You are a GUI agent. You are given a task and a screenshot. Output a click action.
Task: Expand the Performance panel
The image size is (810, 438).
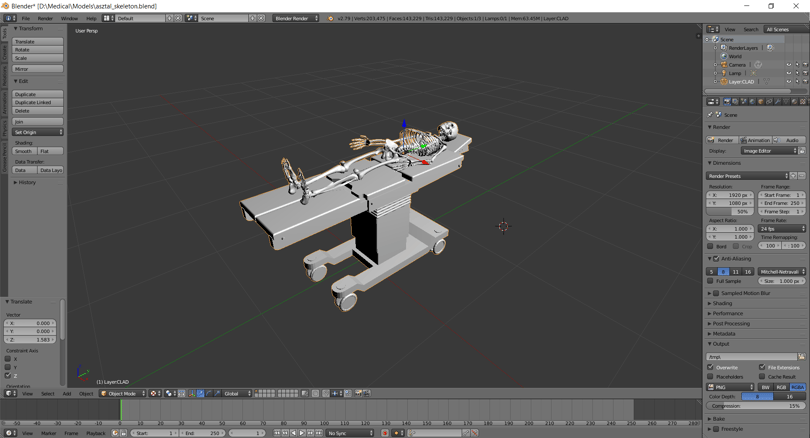727,314
